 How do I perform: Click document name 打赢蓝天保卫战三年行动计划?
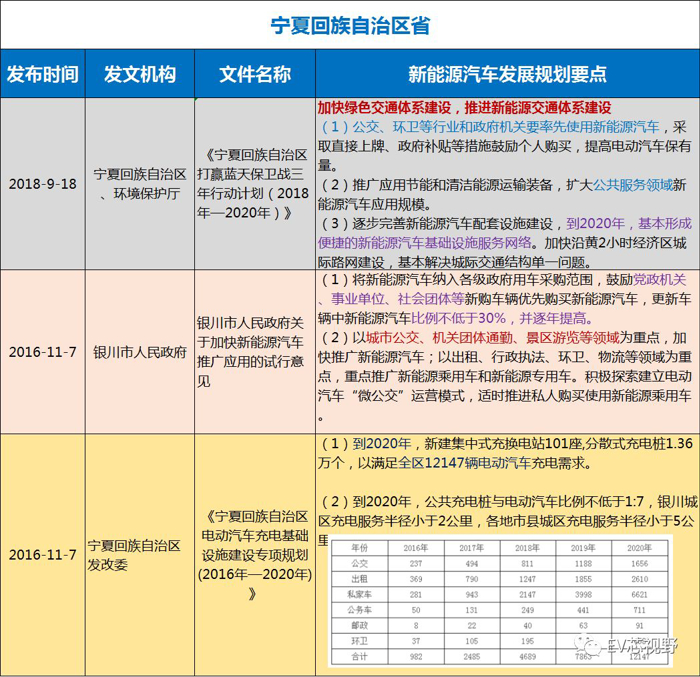254,184
